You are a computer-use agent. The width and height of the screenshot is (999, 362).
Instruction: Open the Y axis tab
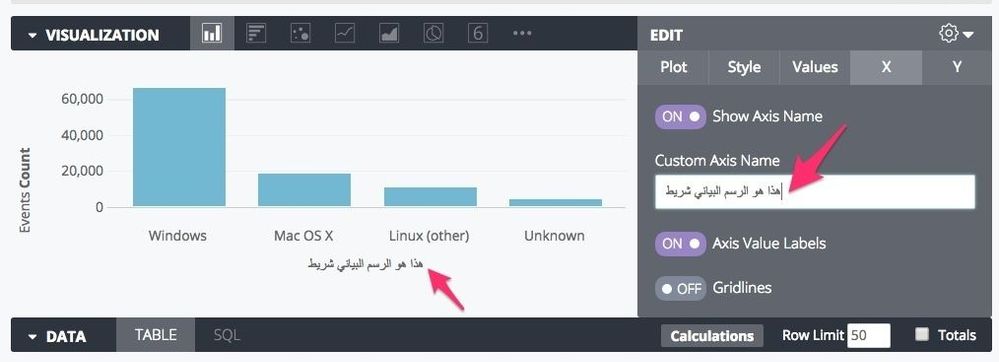[x=957, y=68]
